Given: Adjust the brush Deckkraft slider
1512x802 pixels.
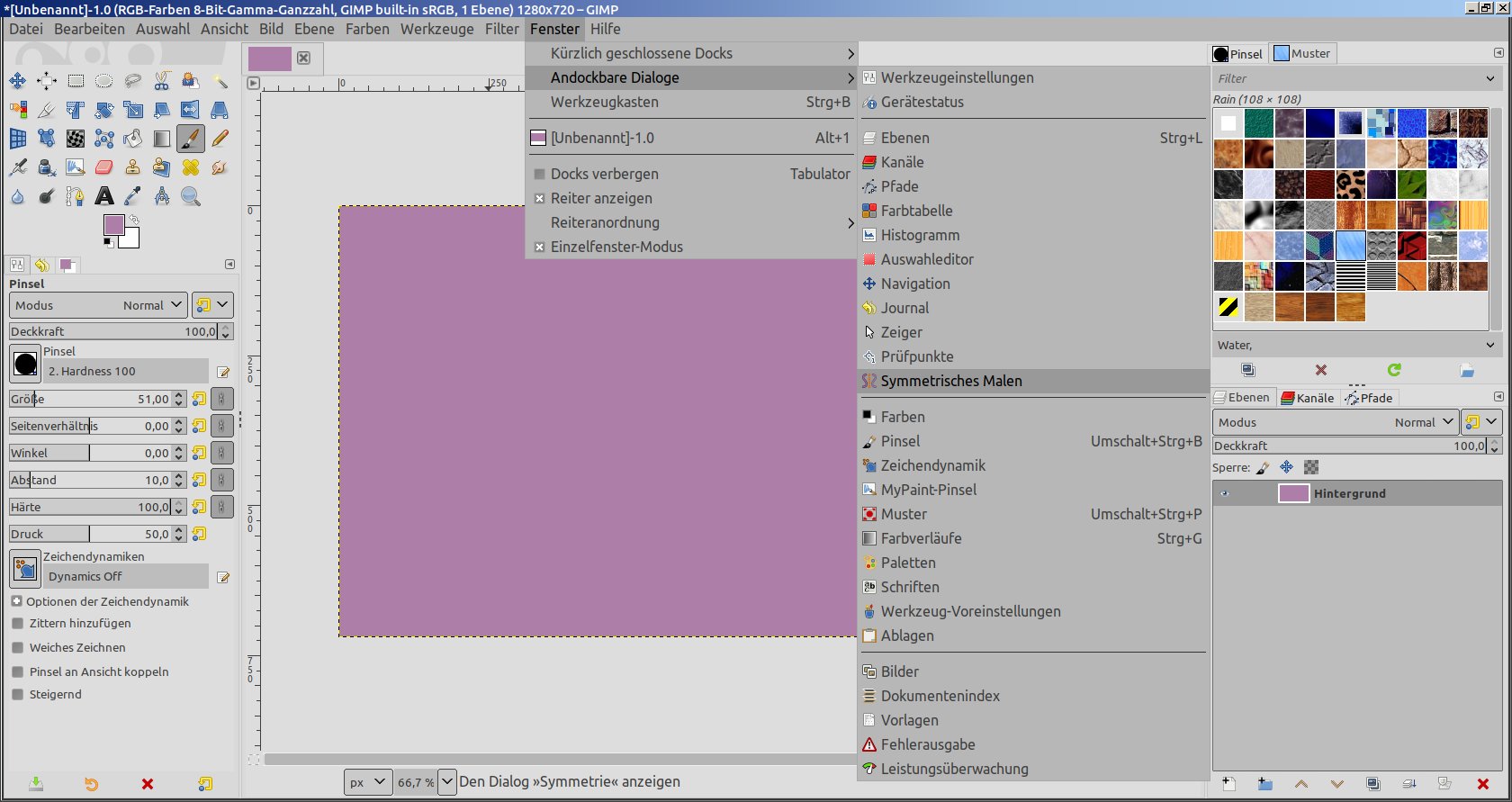Looking at the screenshot, I should point(113,331).
